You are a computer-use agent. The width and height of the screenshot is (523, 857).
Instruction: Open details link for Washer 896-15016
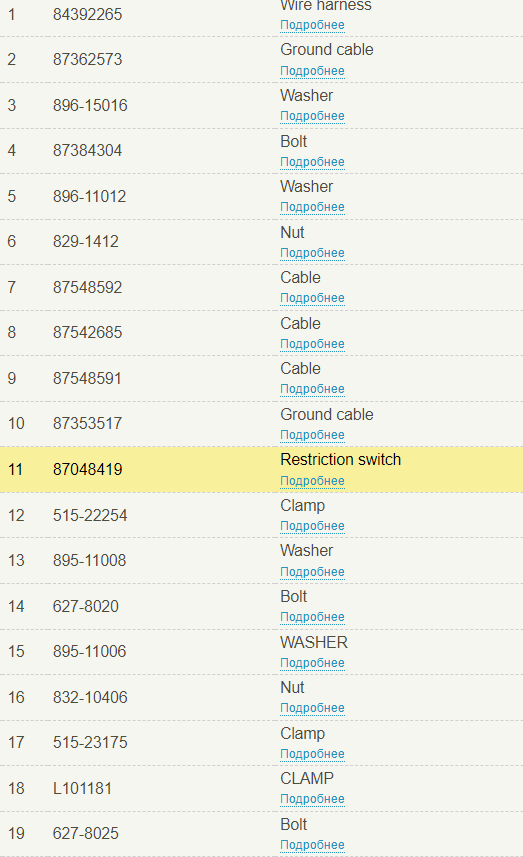(x=312, y=116)
